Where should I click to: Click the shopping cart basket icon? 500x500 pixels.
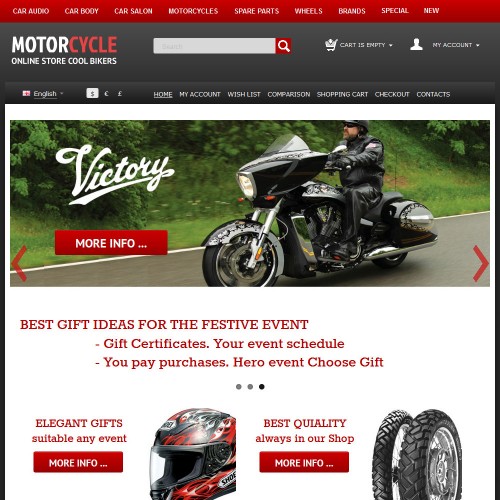click(x=331, y=45)
